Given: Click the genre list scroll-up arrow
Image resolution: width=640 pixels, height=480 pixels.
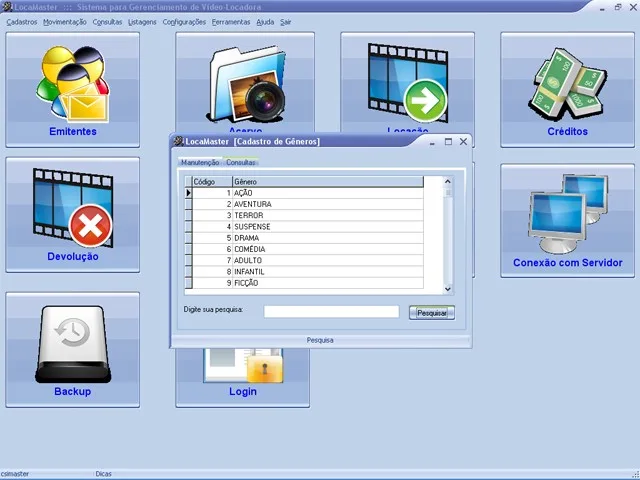Looking at the screenshot, I should tap(448, 182).
